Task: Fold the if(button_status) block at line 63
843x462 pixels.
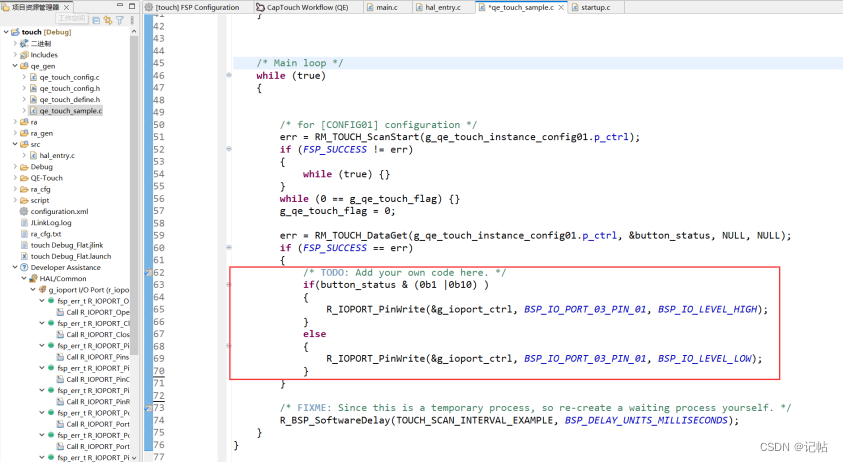Action: tap(229, 285)
